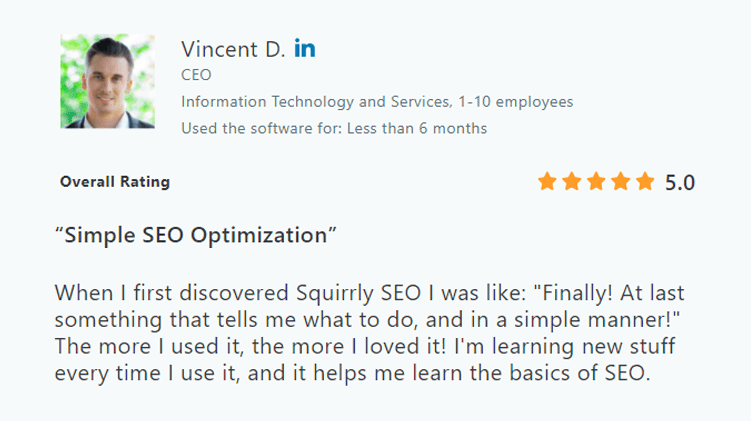Click the fifth rating star

click(x=645, y=182)
